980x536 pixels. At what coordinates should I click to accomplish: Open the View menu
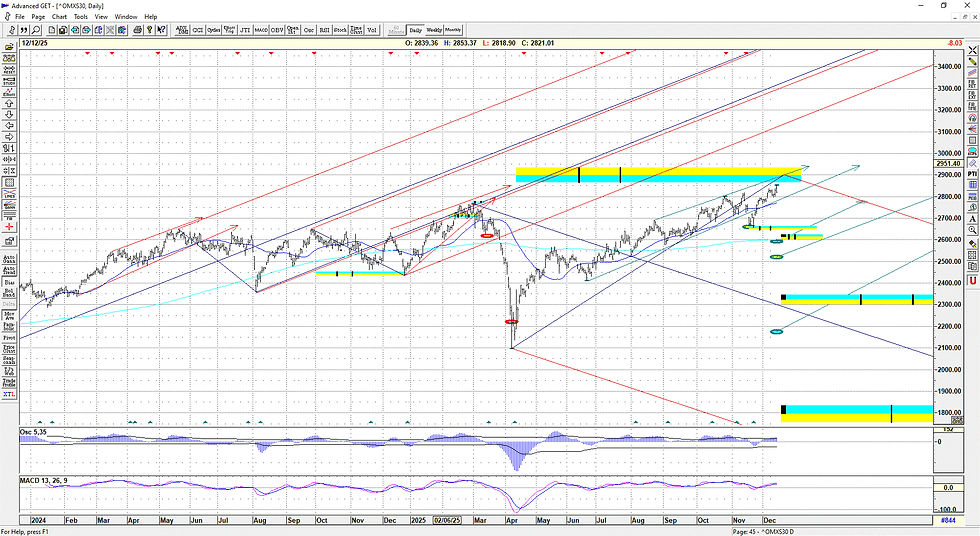(101, 17)
